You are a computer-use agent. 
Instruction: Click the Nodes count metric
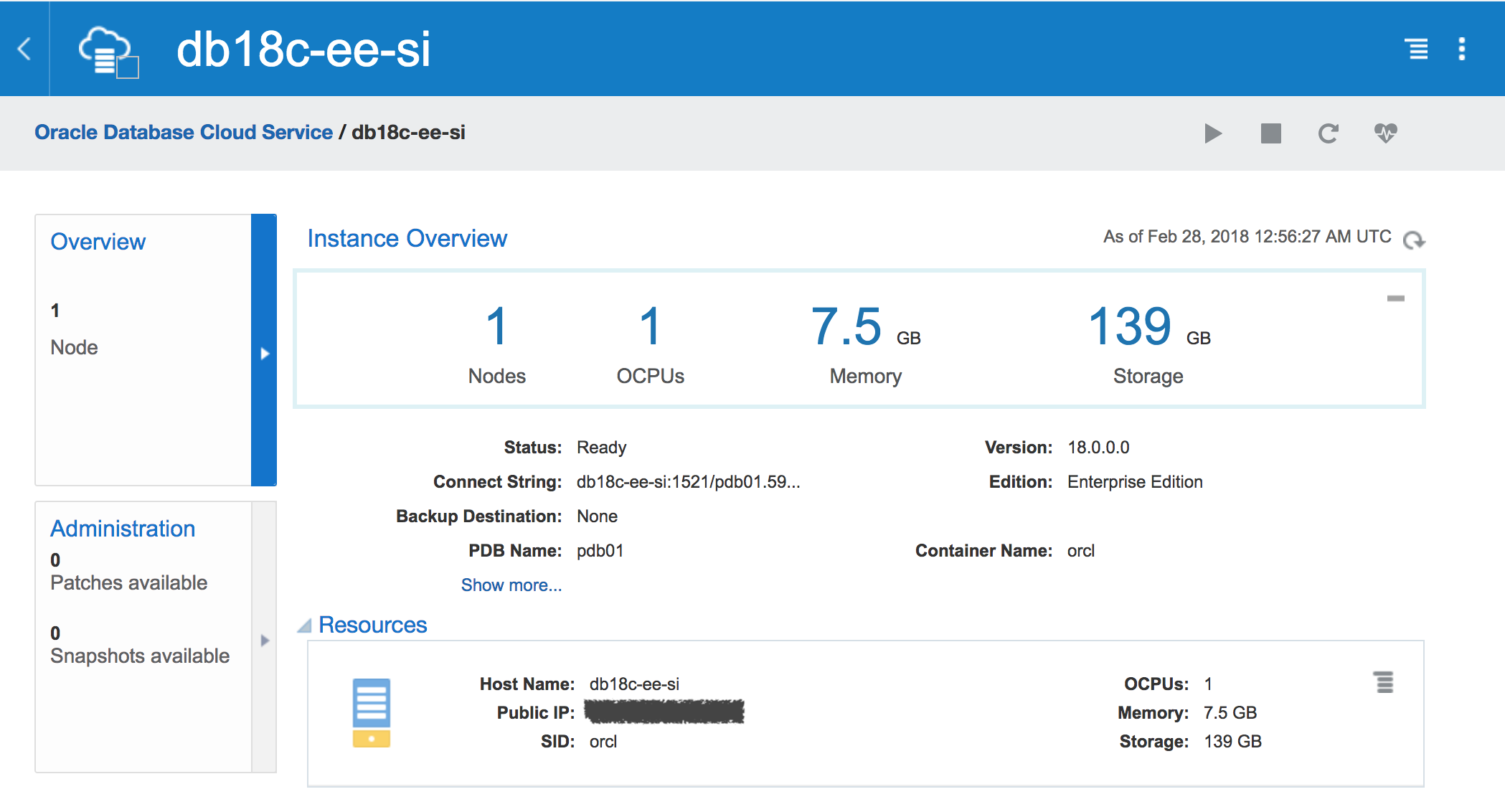coord(497,344)
